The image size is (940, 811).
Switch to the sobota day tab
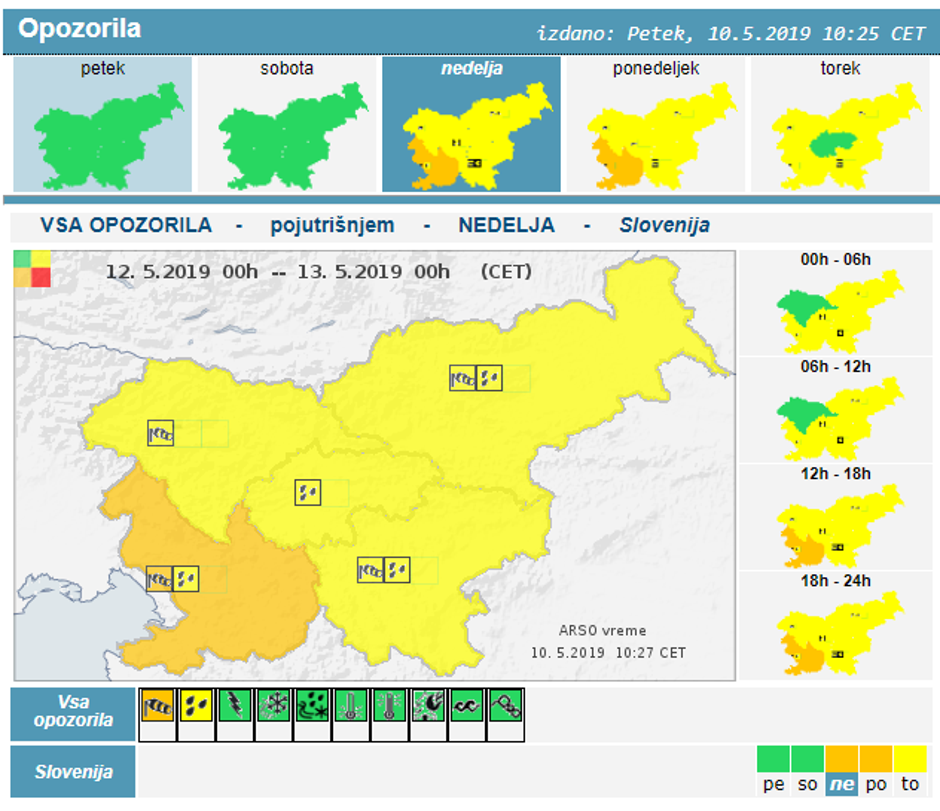[287, 125]
